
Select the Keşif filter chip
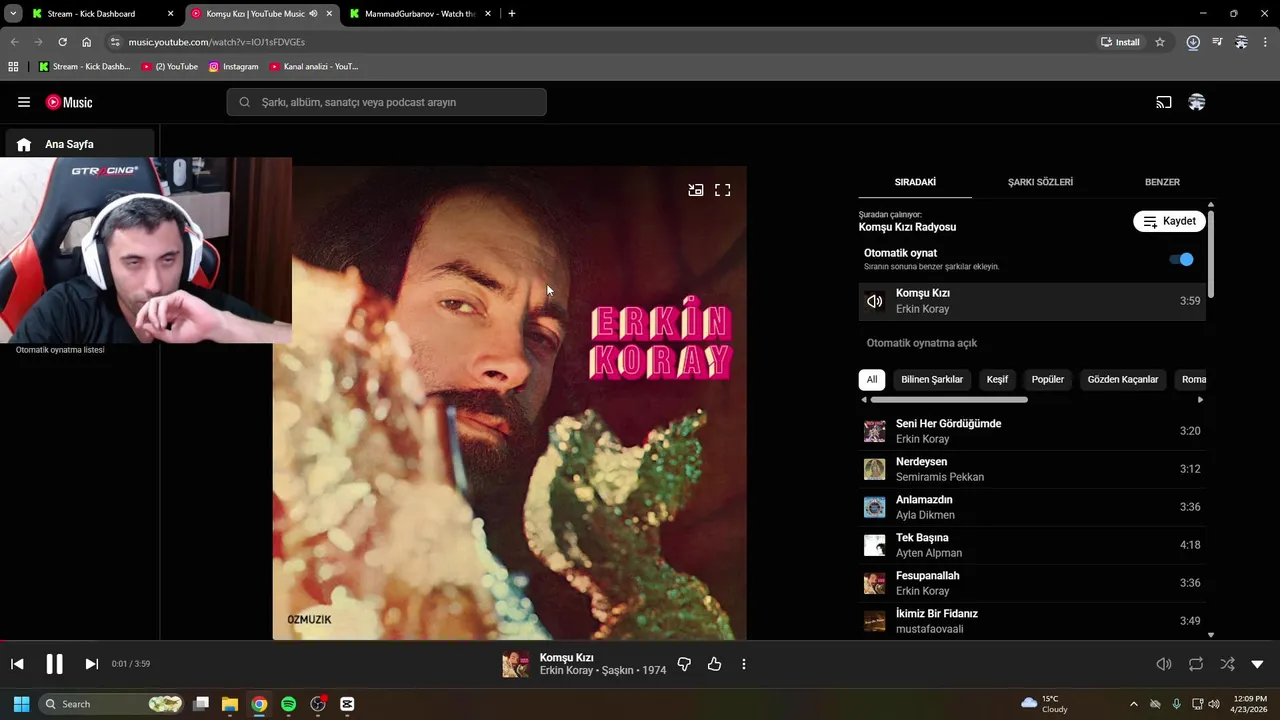coord(997,379)
